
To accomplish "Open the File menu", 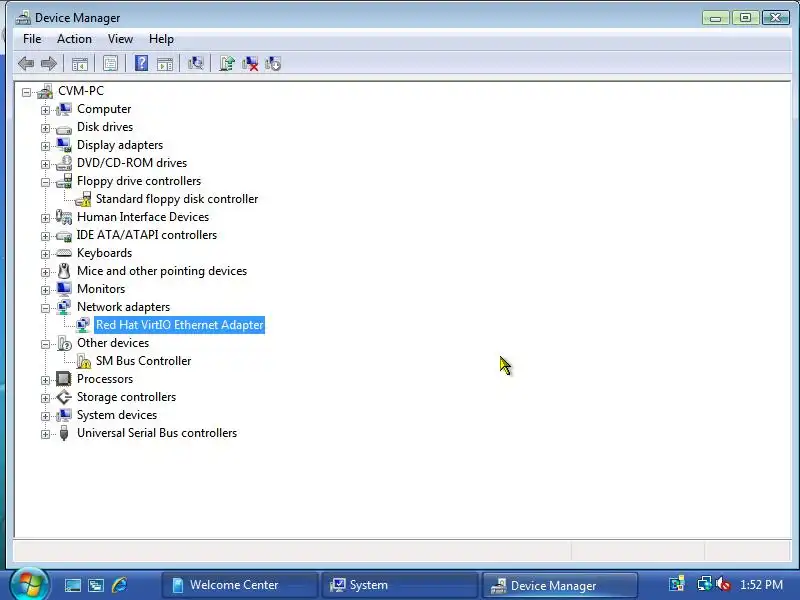I will click(x=32, y=39).
